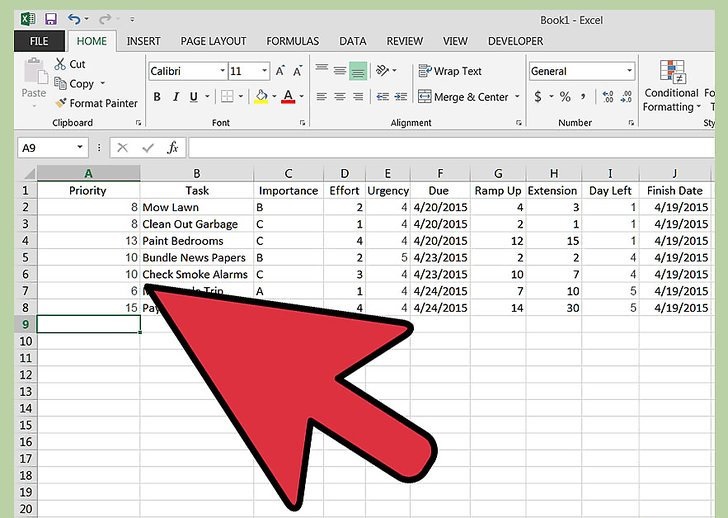Open the General number format dropdown
The height and width of the screenshot is (518, 728).
pyautogui.click(x=629, y=71)
